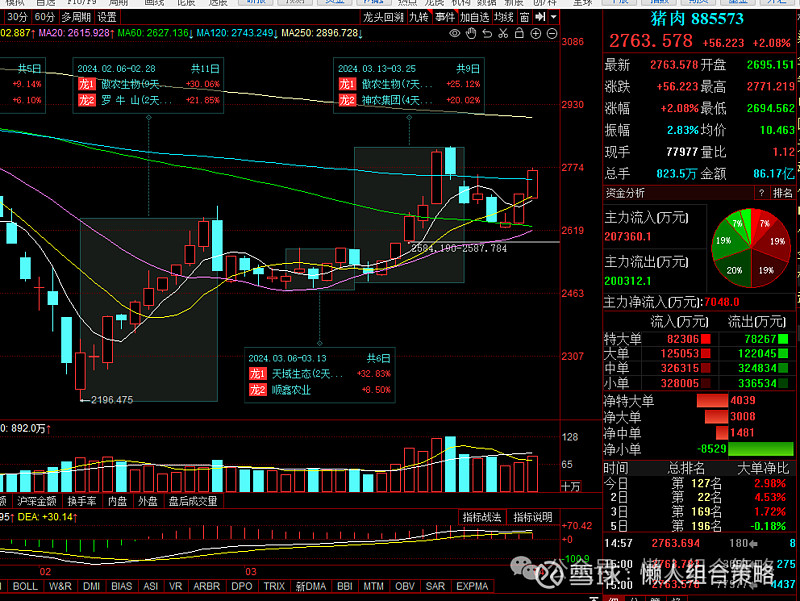Switch to the TRIX indicator

click(x=274, y=586)
